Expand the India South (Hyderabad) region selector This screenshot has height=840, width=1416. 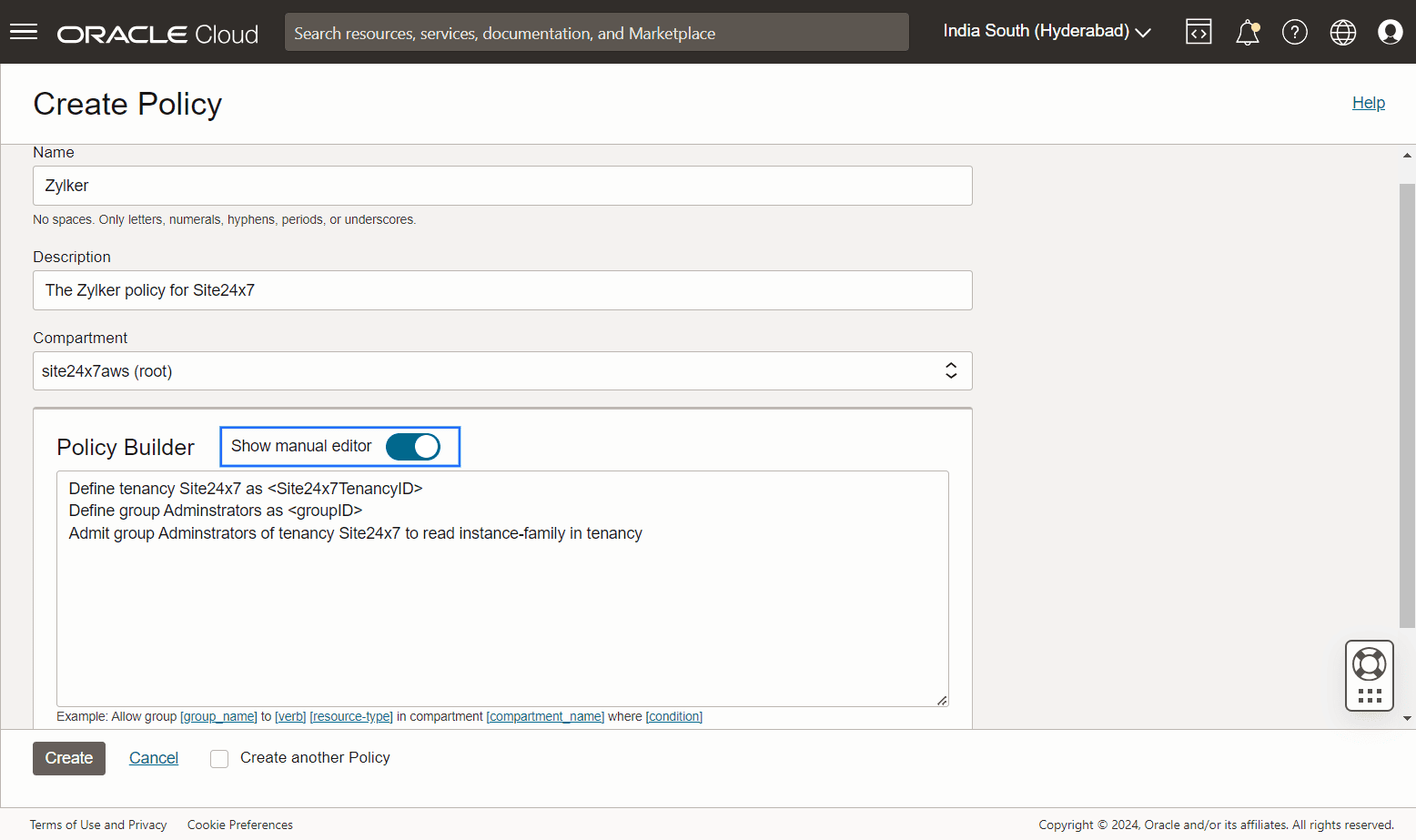click(1047, 32)
